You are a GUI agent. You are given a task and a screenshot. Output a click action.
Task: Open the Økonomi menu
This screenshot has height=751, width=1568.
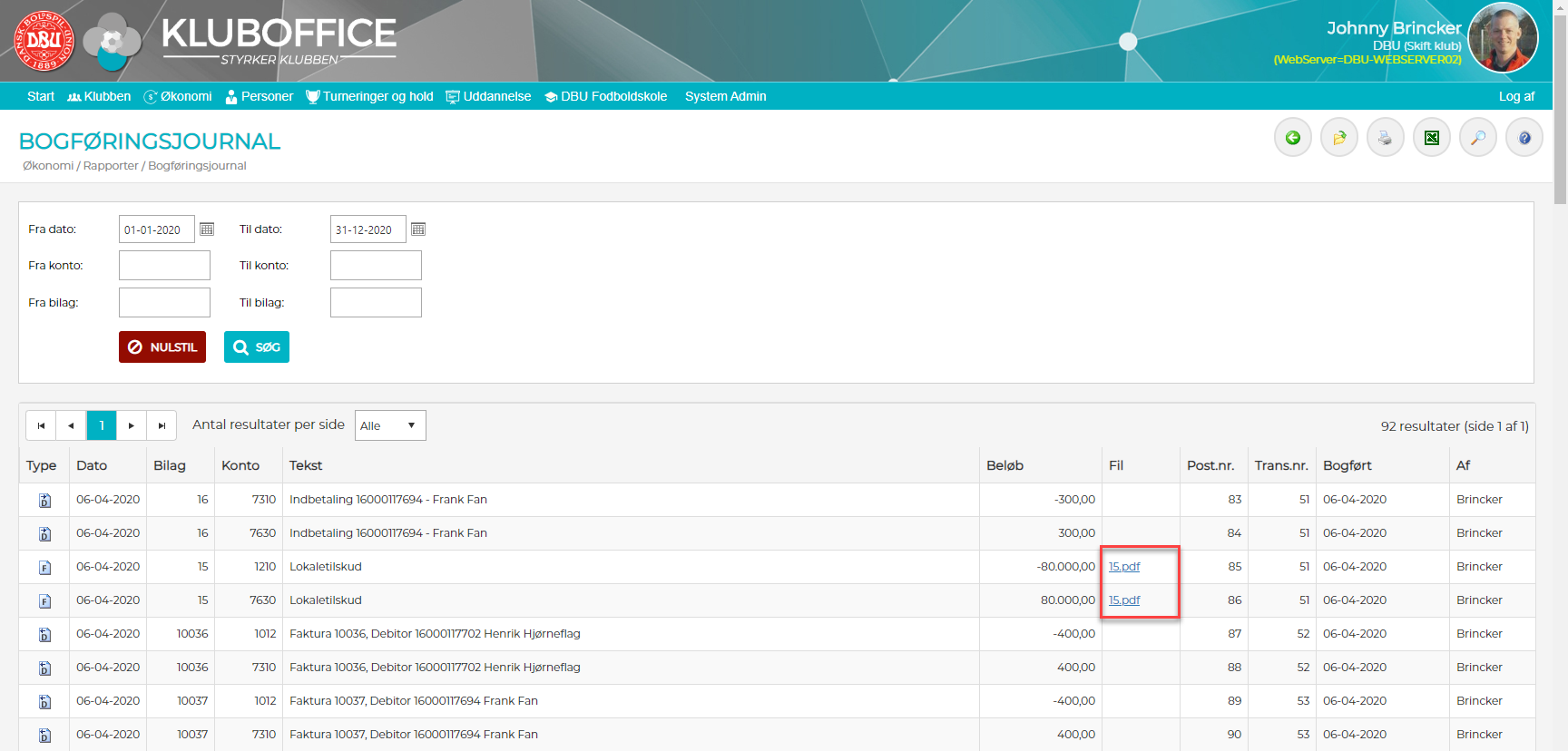[178, 96]
